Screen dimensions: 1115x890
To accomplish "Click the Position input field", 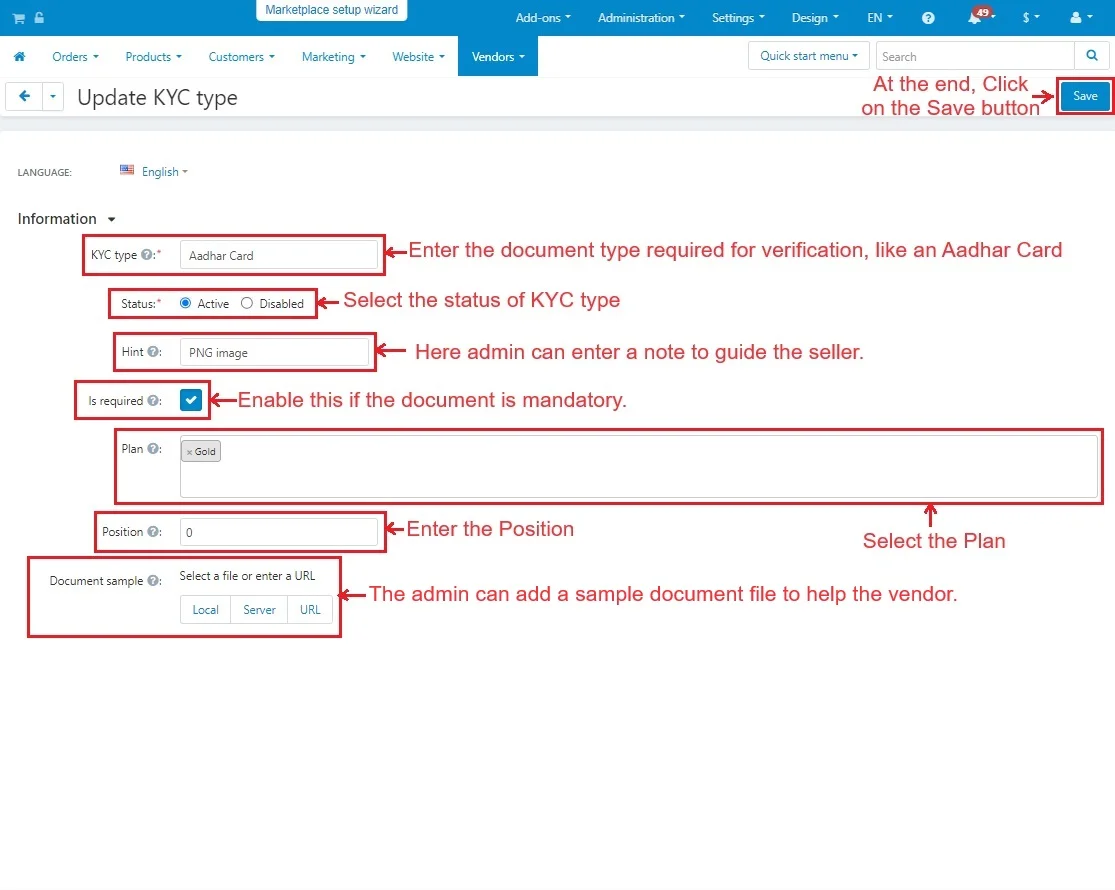I will [x=279, y=532].
